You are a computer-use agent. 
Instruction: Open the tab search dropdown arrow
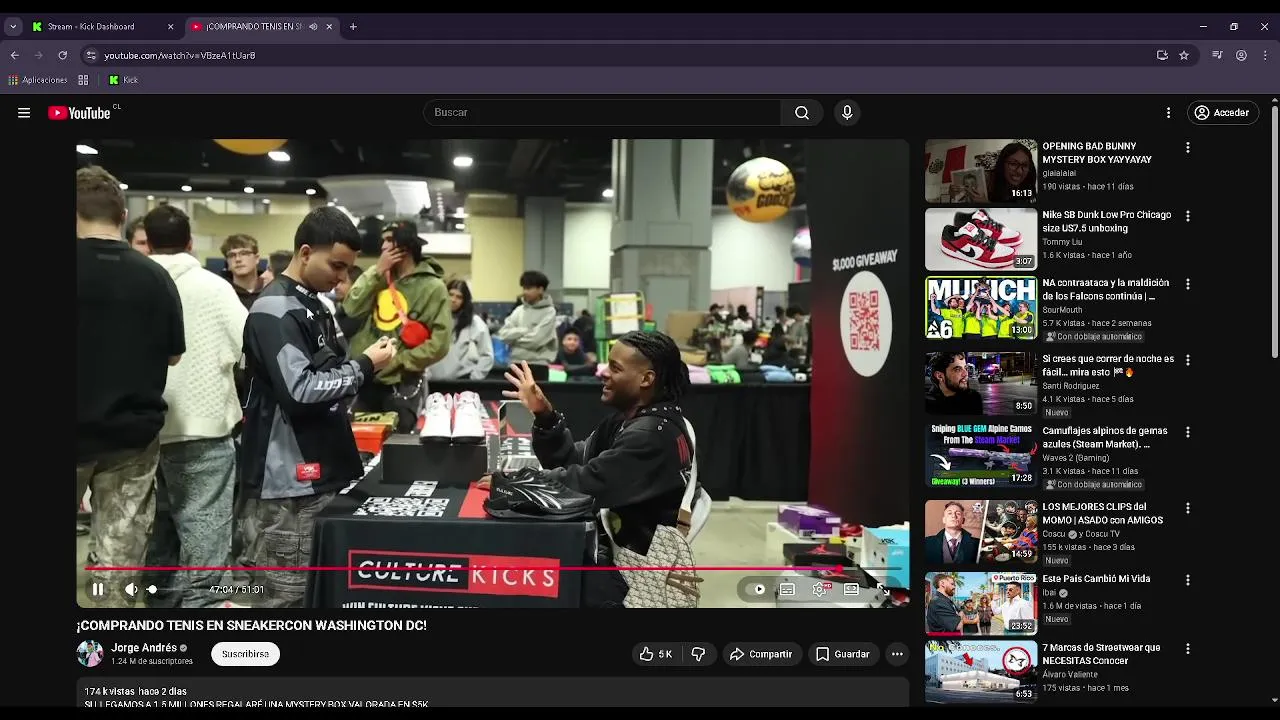pos(13,27)
